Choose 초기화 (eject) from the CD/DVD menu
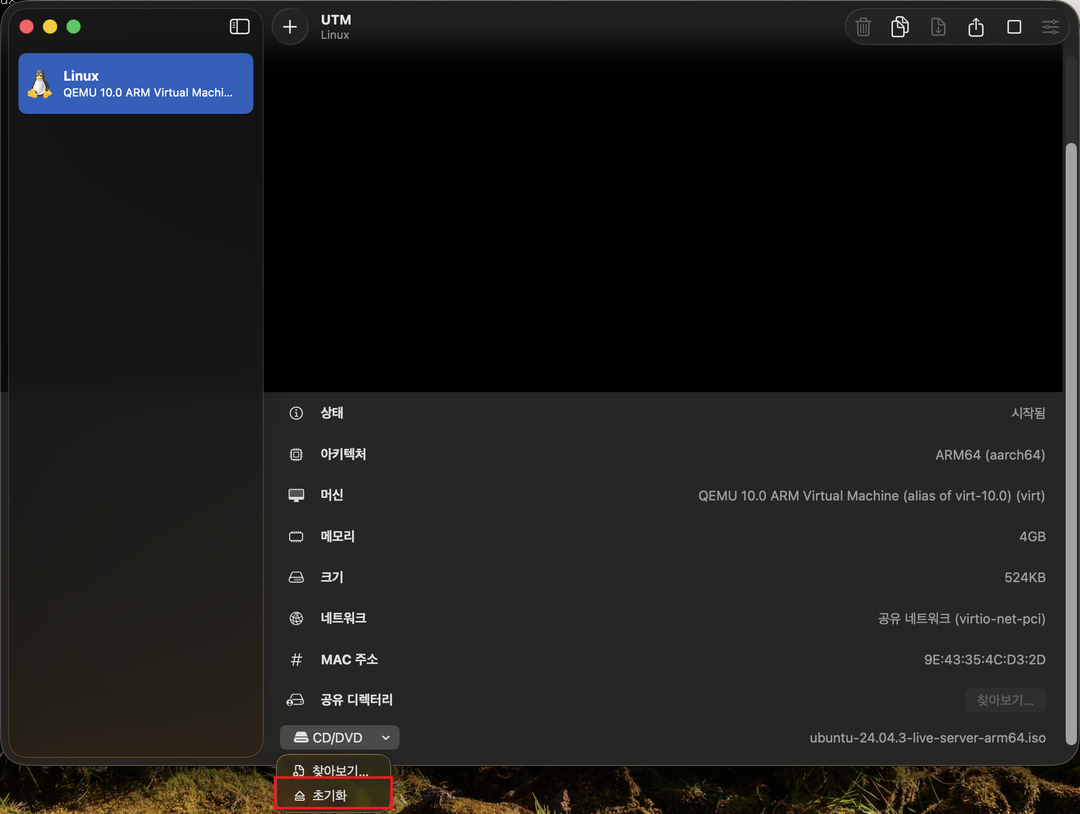The width and height of the screenshot is (1080, 814). [332, 796]
